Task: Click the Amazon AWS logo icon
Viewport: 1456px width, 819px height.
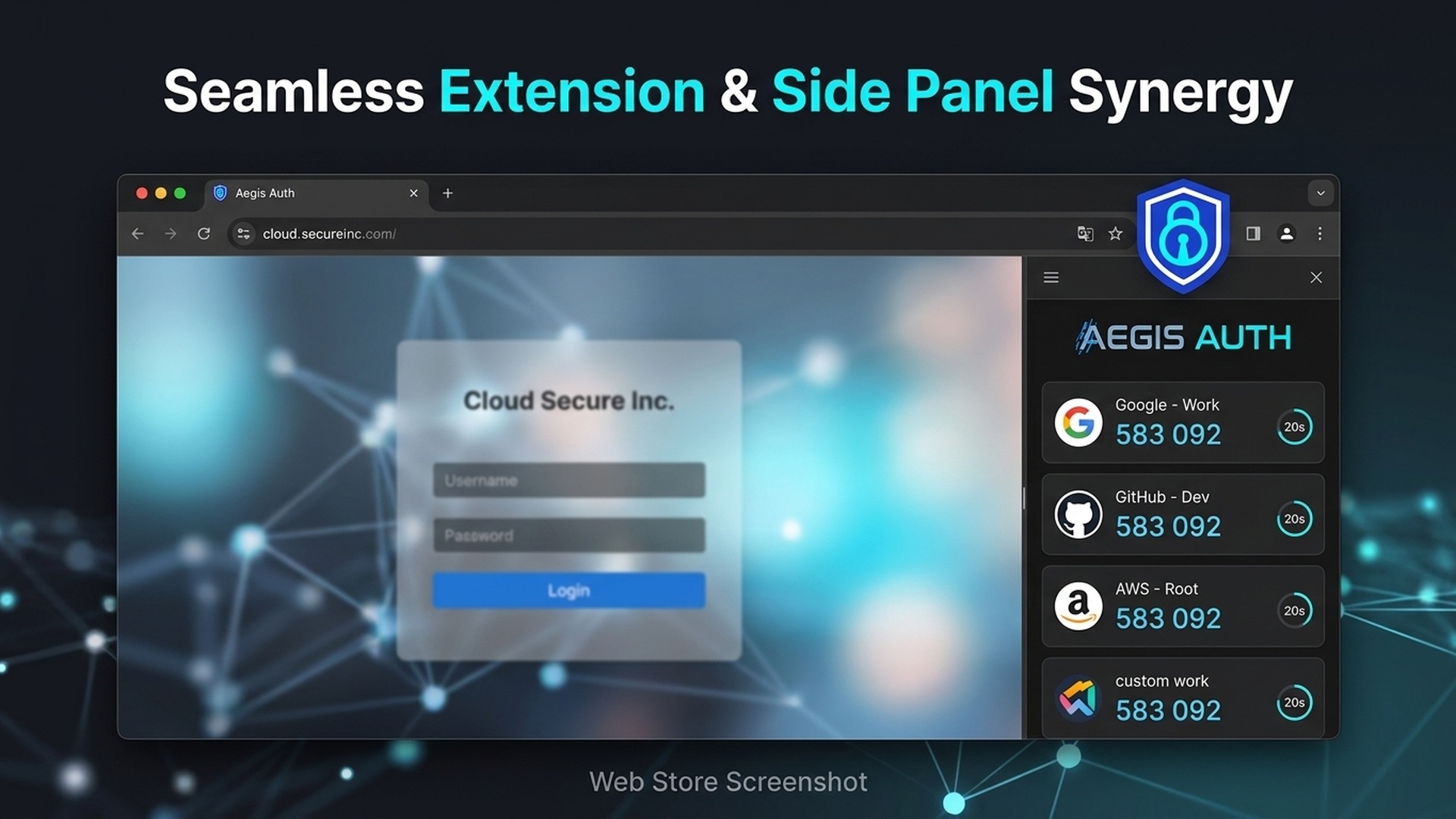Action: pos(1078,607)
